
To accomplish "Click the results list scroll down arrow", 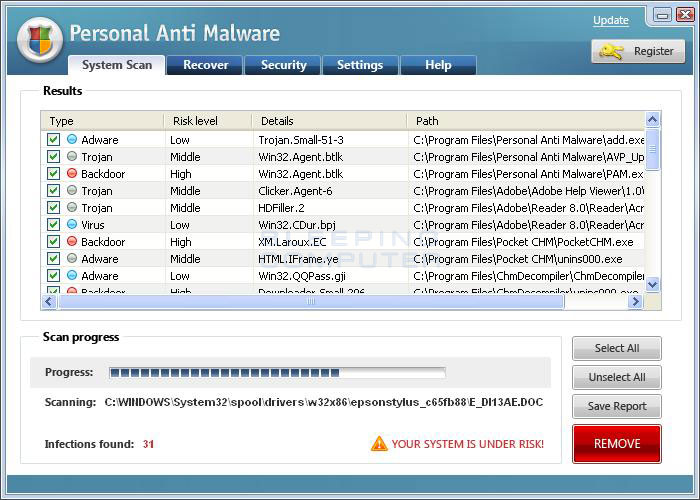I will [652, 284].
